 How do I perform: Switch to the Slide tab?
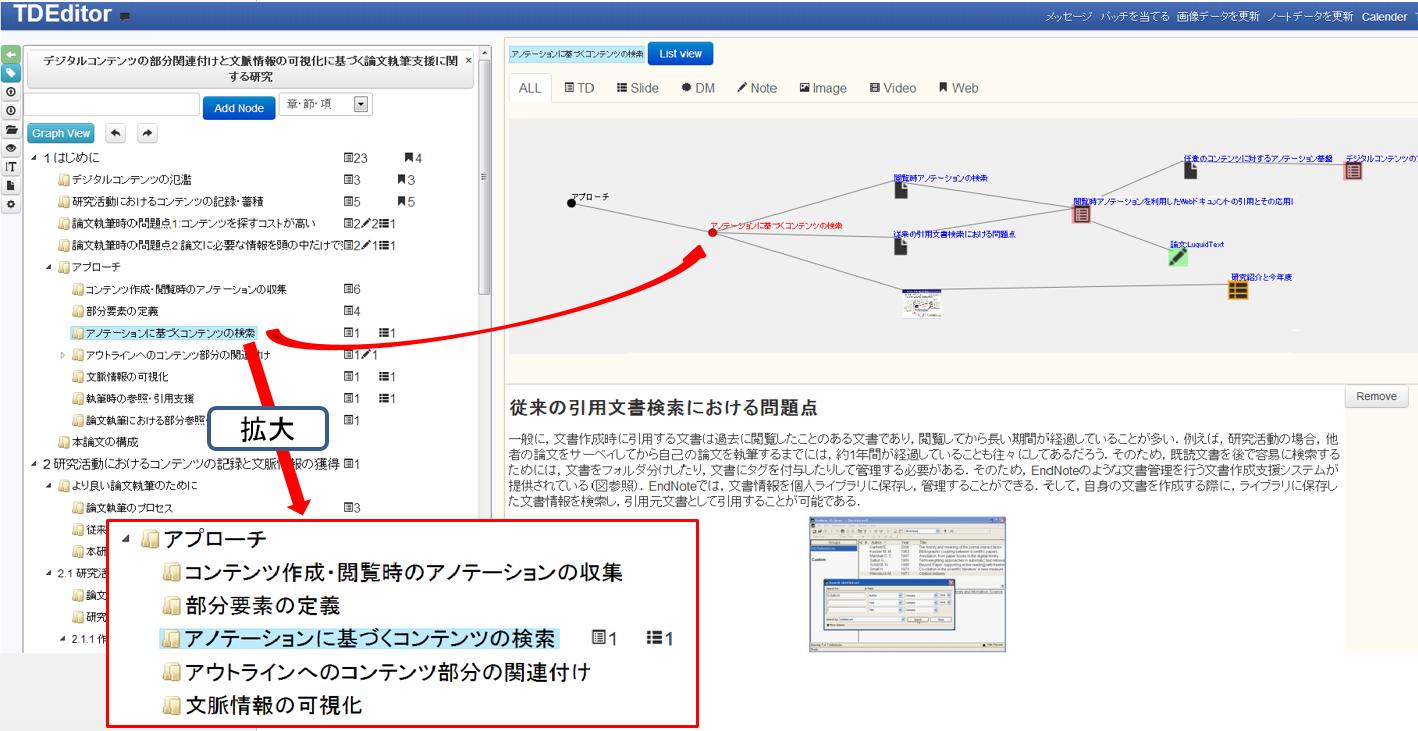(x=637, y=88)
